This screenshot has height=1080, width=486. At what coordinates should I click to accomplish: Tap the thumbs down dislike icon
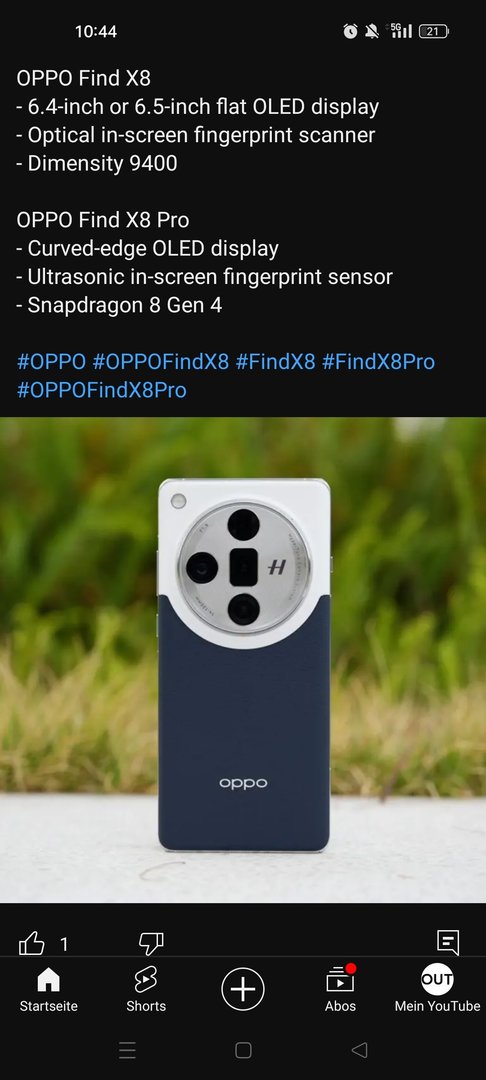click(151, 943)
